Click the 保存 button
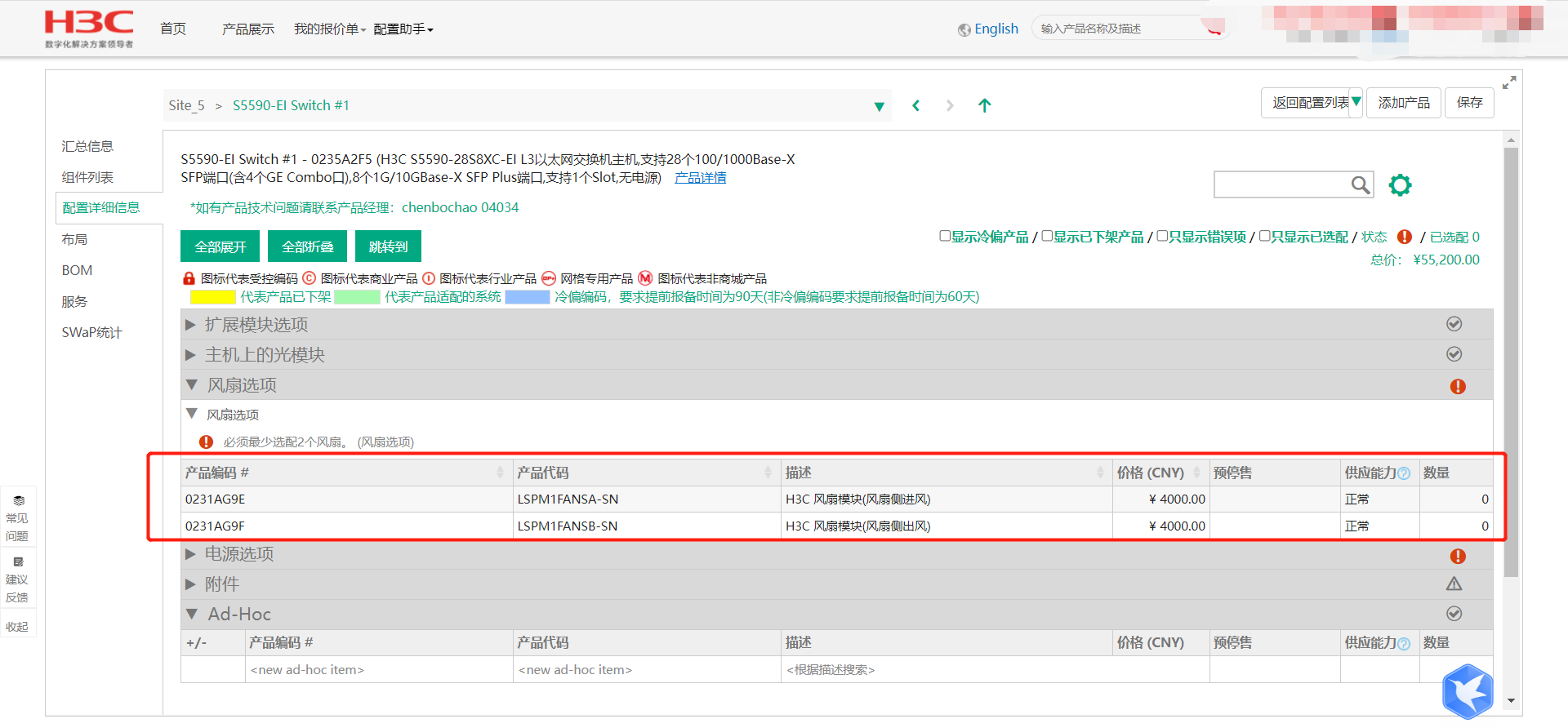 [1469, 103]
